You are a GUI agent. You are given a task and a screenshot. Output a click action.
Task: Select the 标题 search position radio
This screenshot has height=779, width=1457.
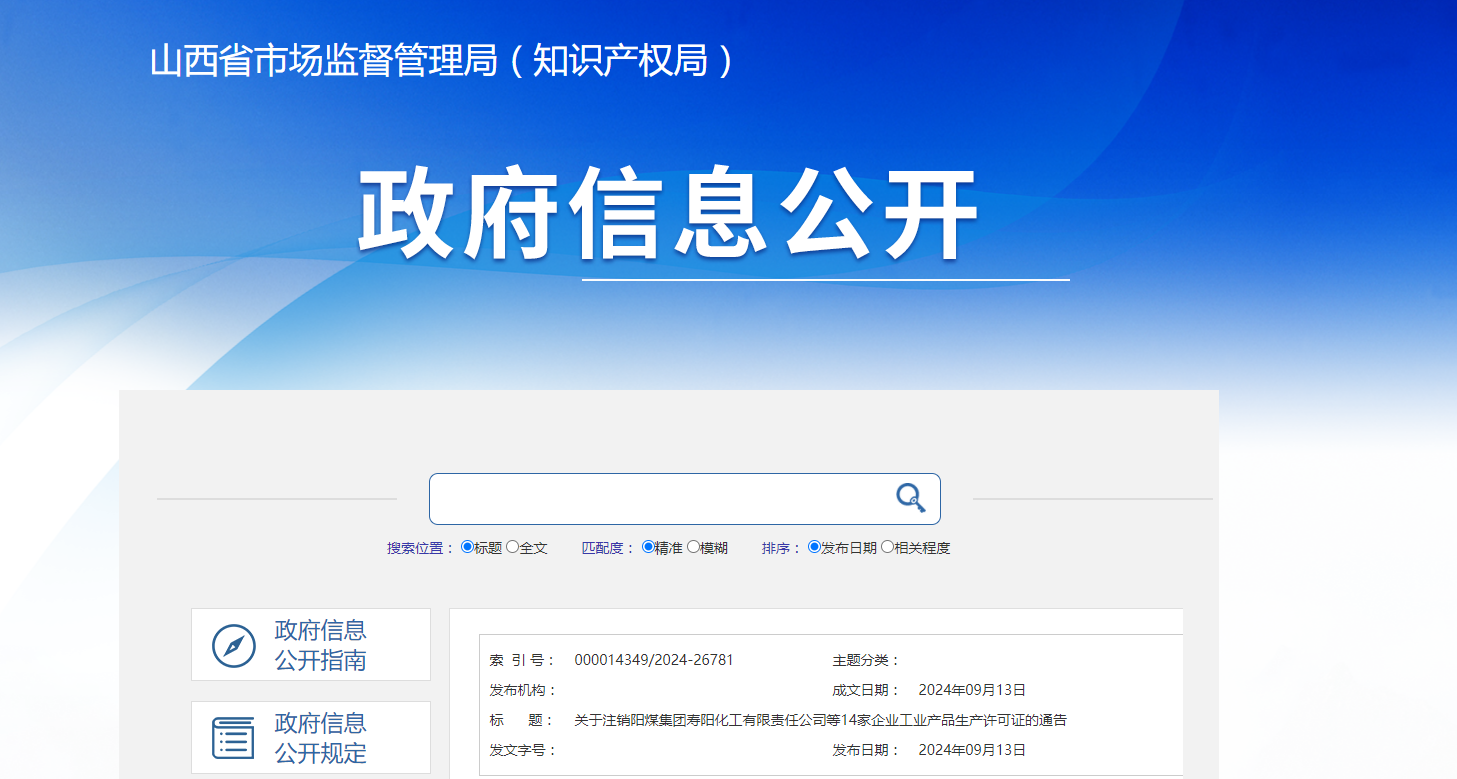tap(467, 547)
